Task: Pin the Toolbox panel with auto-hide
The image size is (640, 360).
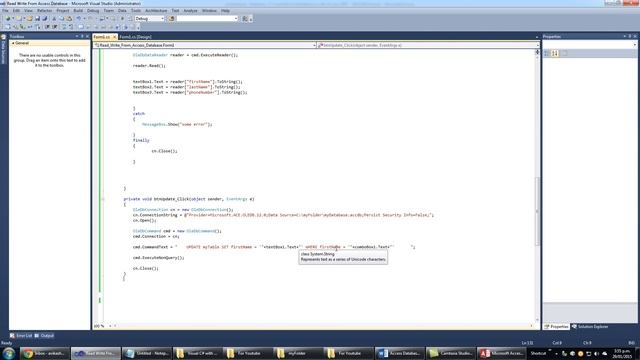Action: [82, 36]
